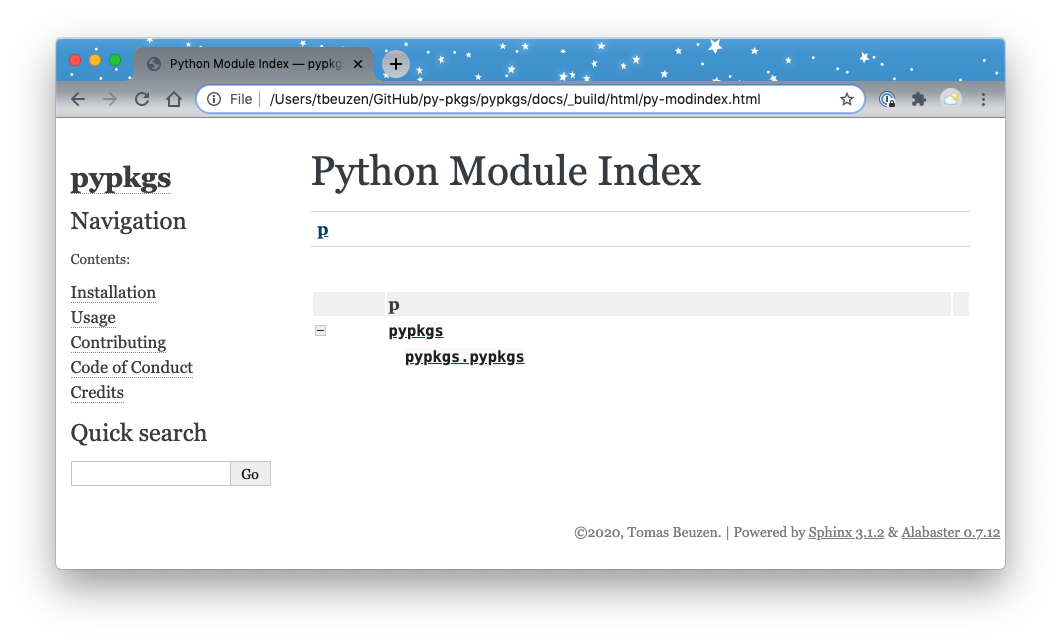
Task: Click the Sphinx 3.1.2 footer link
Action: [x=846, y=533]
